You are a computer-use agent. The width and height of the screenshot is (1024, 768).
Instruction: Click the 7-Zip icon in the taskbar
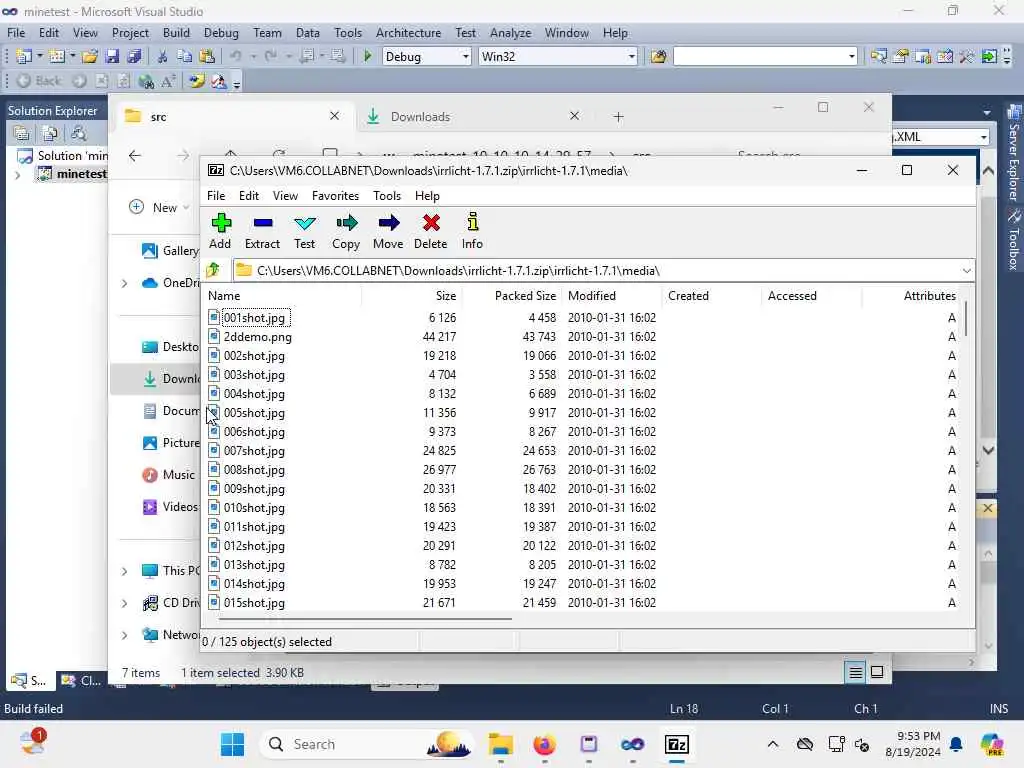677,744
